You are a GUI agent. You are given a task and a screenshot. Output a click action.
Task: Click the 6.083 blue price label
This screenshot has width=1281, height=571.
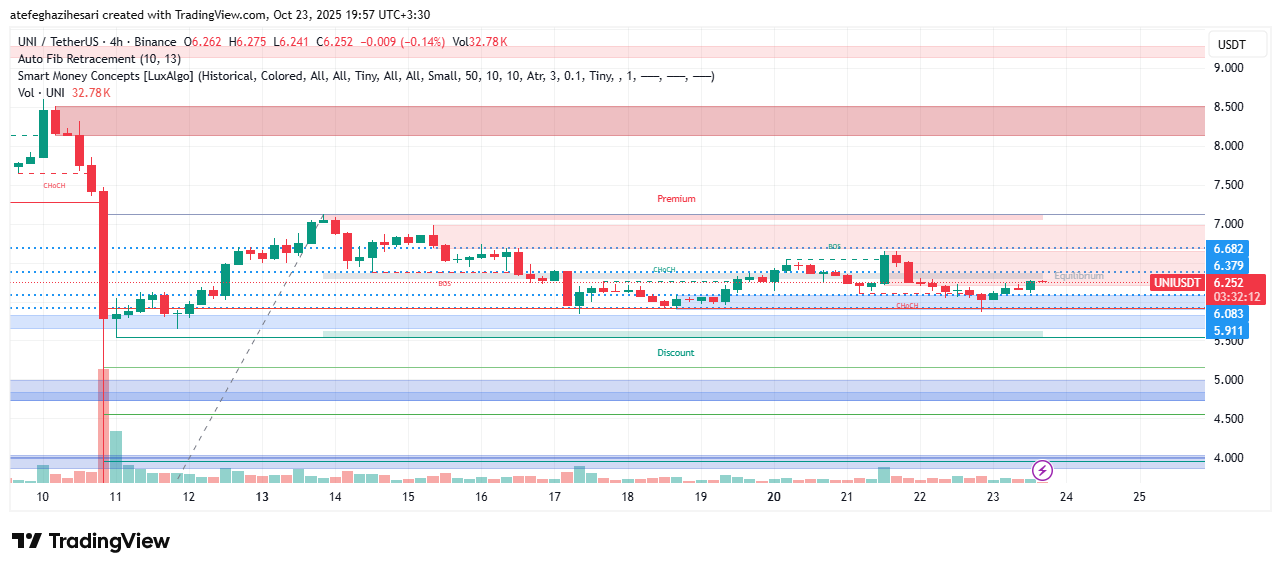pos(1228,314)
